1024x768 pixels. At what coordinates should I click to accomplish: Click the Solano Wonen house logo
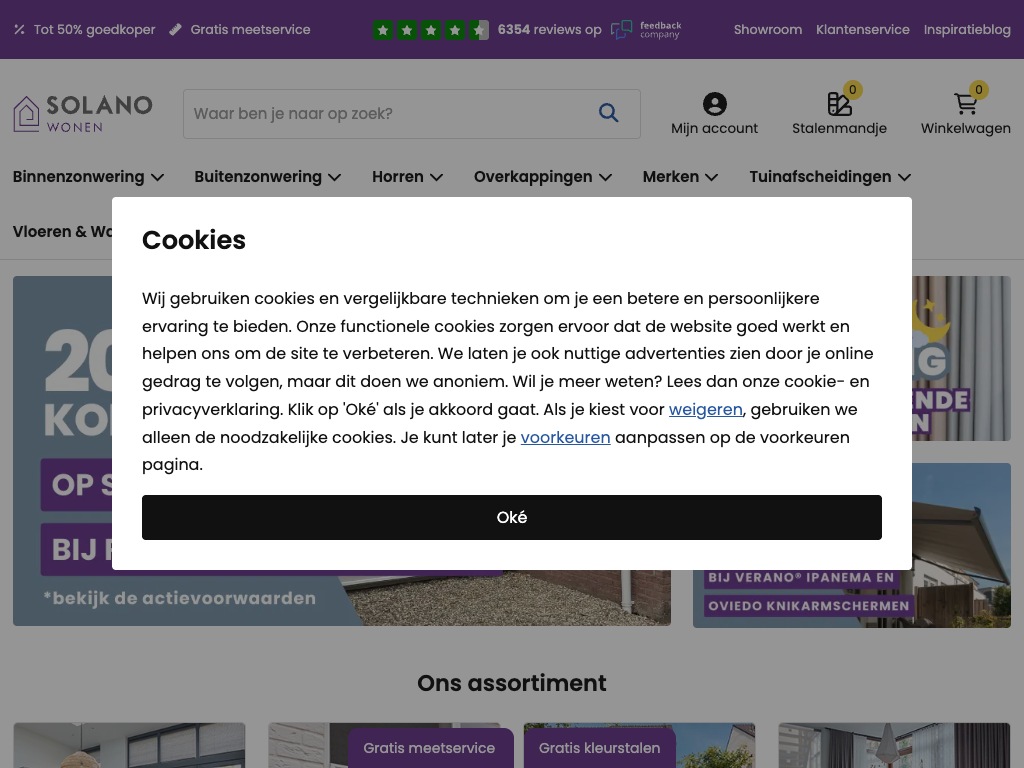point(27,114)
